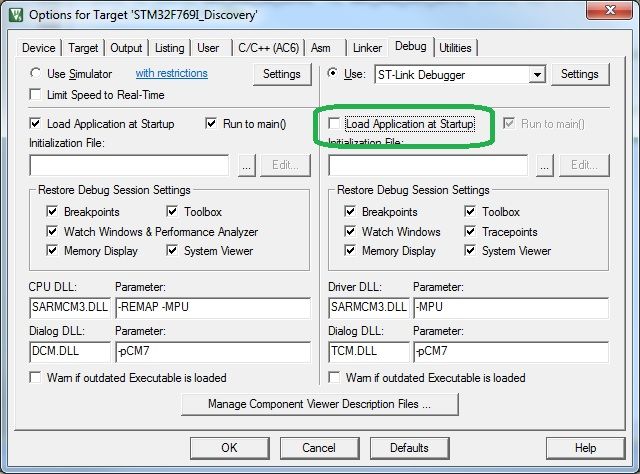640x474 pixels.
Task: Open simulator Settings button
Action: coord(282,74)
